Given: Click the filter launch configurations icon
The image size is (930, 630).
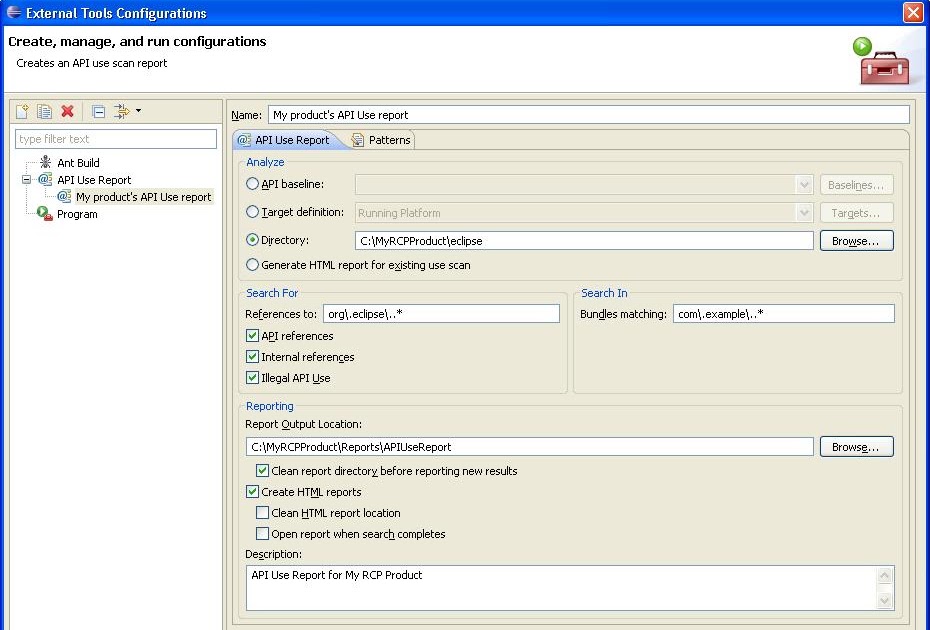Looking at the screenshot, I should 122,110.
